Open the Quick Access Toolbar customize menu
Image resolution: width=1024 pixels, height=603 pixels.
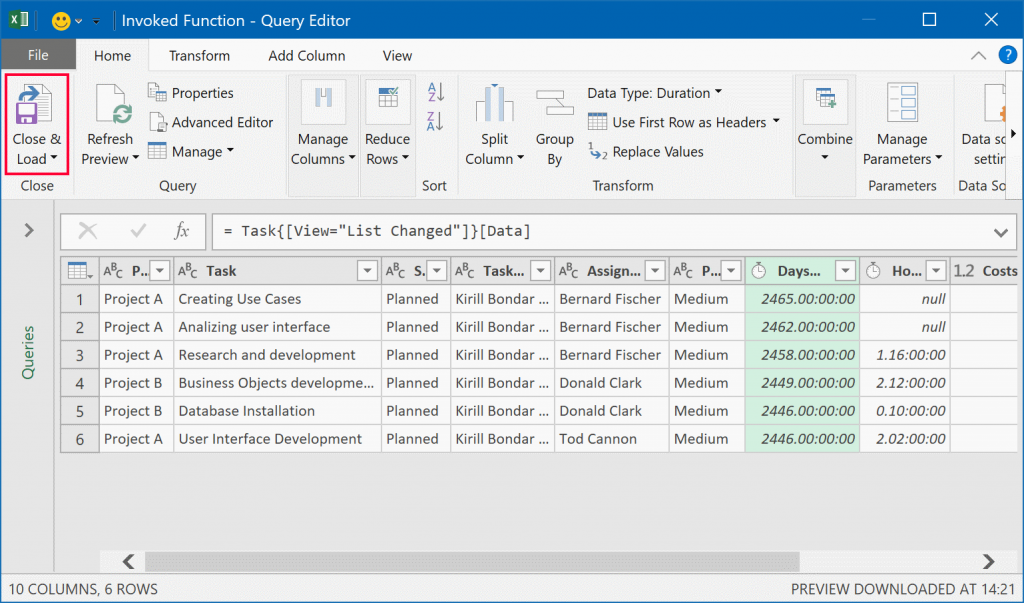click(96, 22)
